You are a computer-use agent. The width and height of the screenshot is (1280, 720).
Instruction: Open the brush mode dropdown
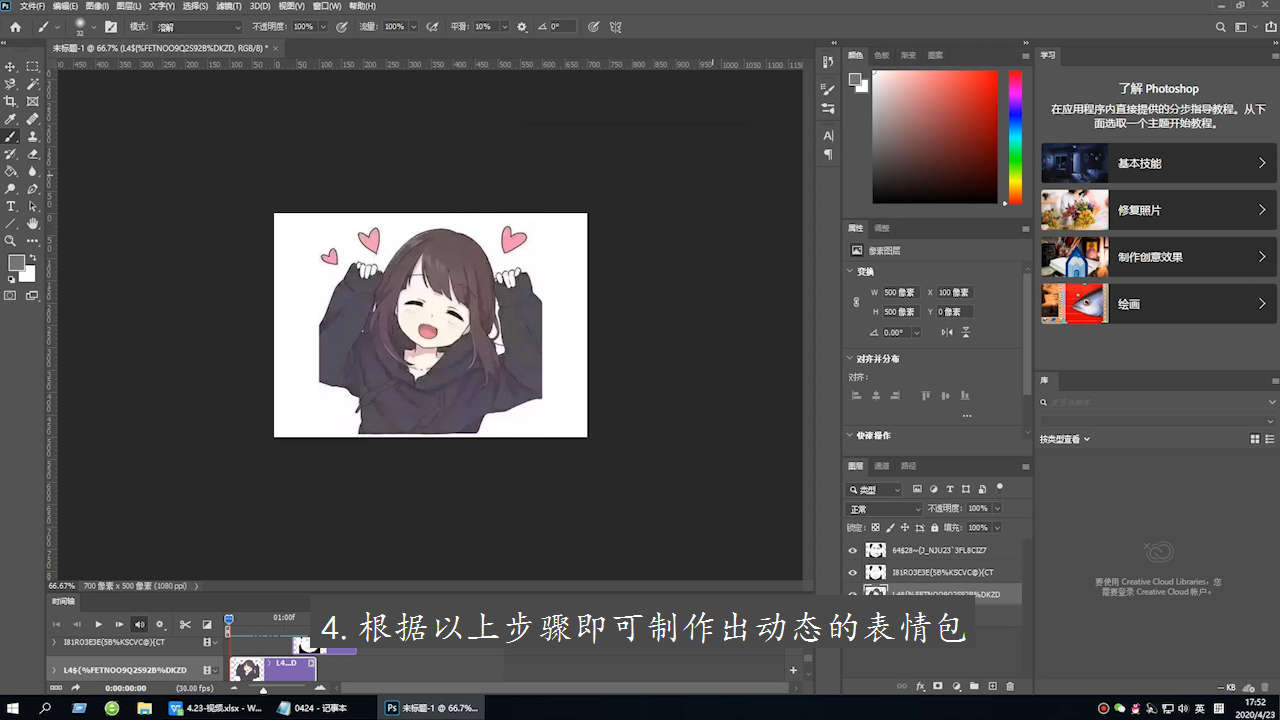coord(199,27)
